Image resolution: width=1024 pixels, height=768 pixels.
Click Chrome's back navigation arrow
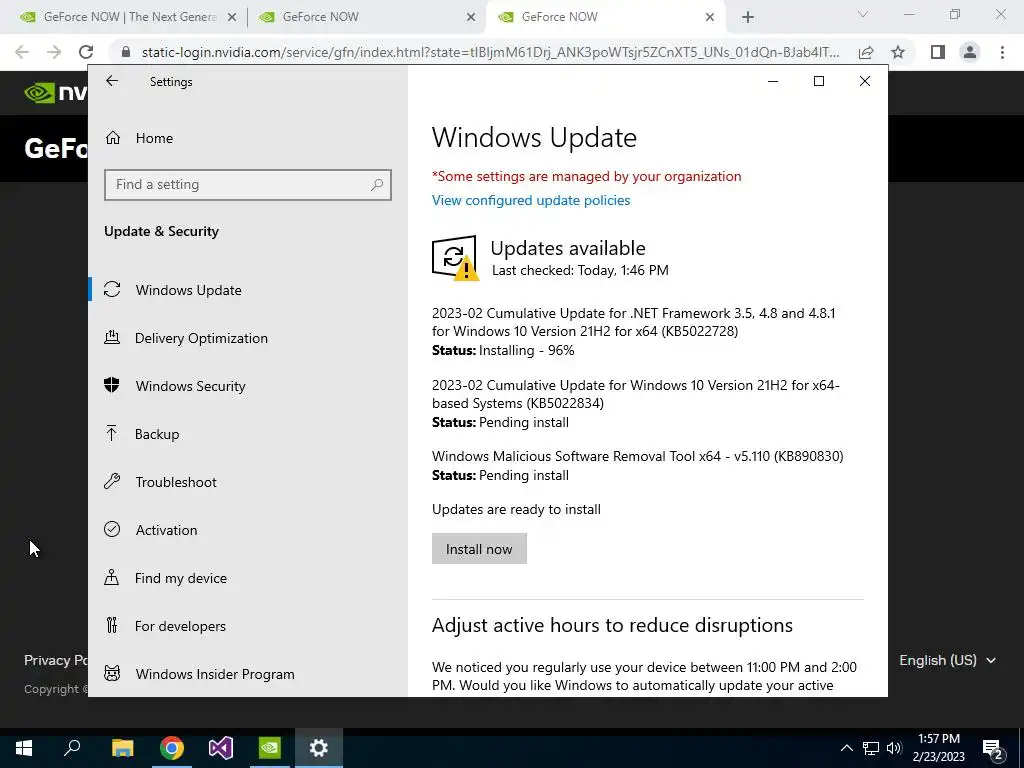click(22, 52)
